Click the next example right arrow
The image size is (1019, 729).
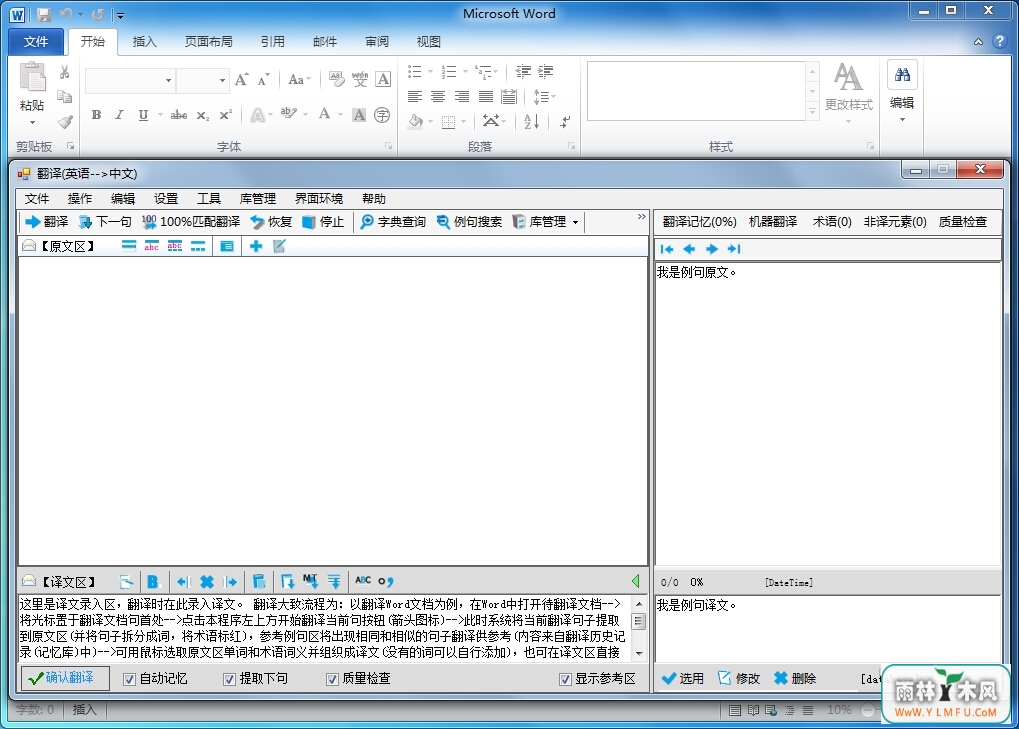[x=712, y=249]
